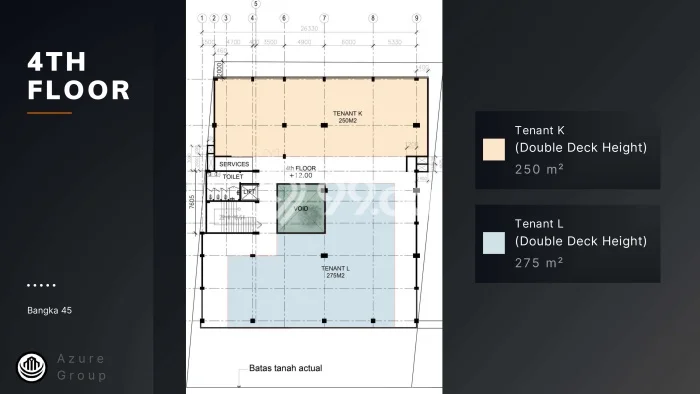
Task: Click the TOILET room label
Action: (x=233, y=177)
